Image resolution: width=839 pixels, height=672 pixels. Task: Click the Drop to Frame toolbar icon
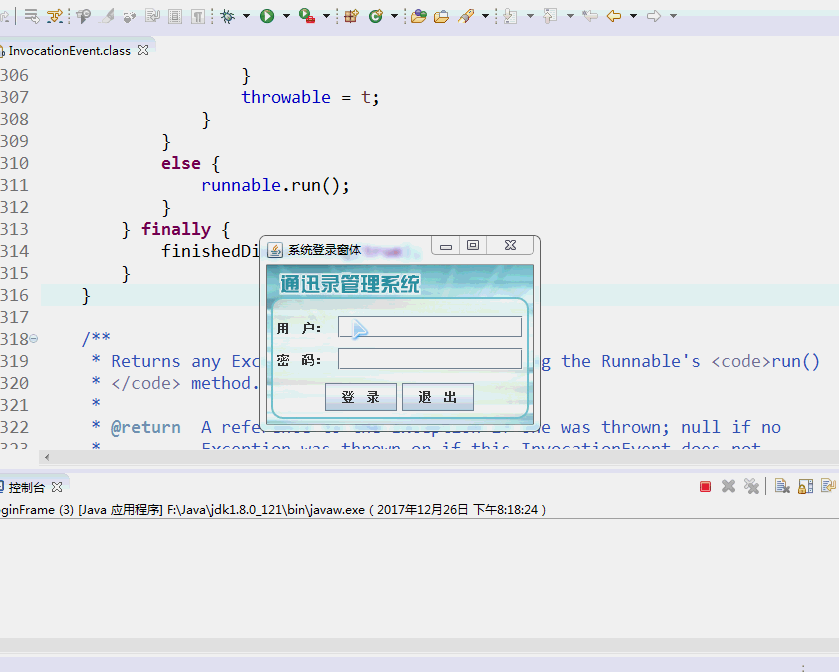tap(32, 17)
